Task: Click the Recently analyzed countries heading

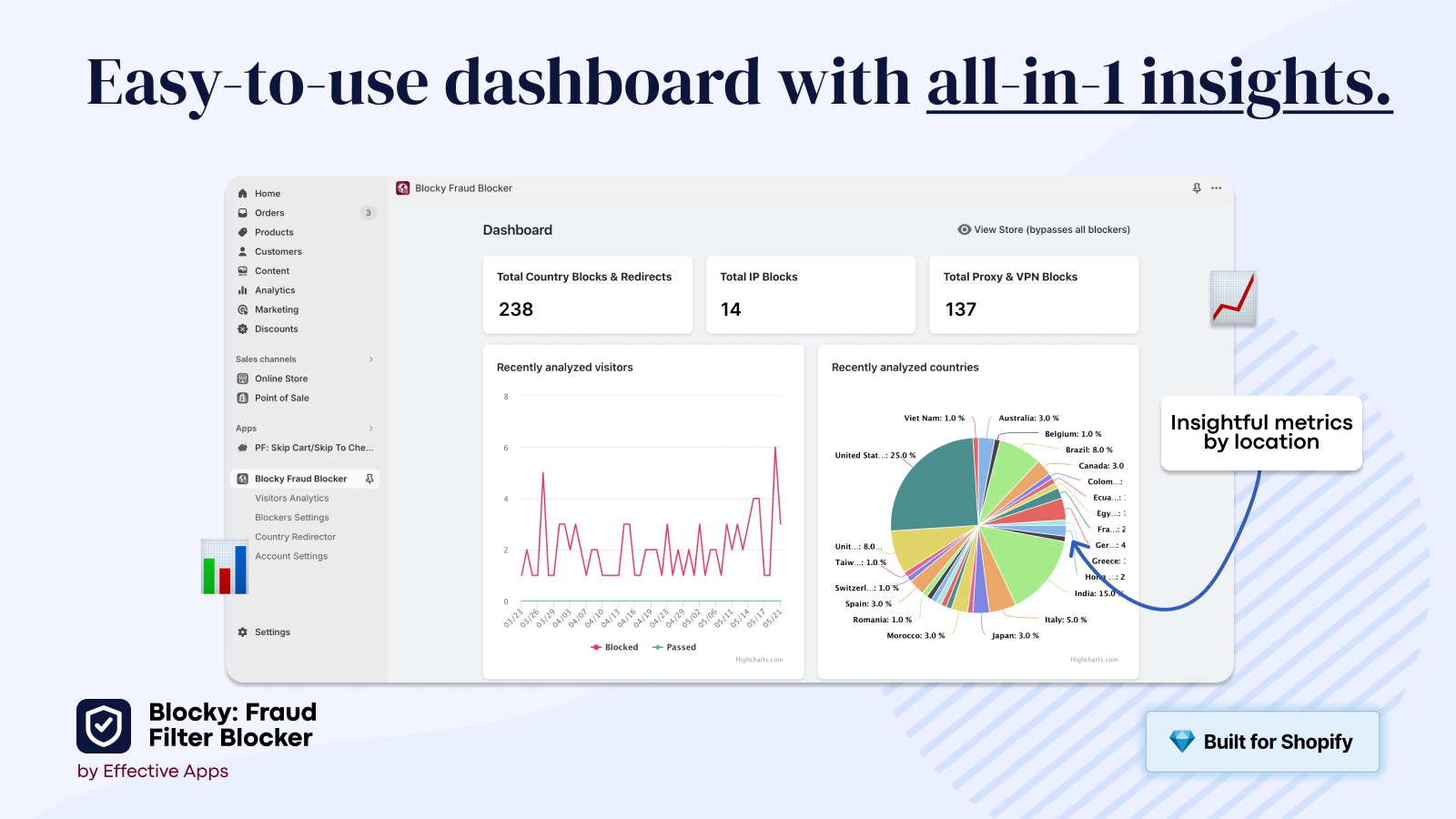Action: [905, 368]
